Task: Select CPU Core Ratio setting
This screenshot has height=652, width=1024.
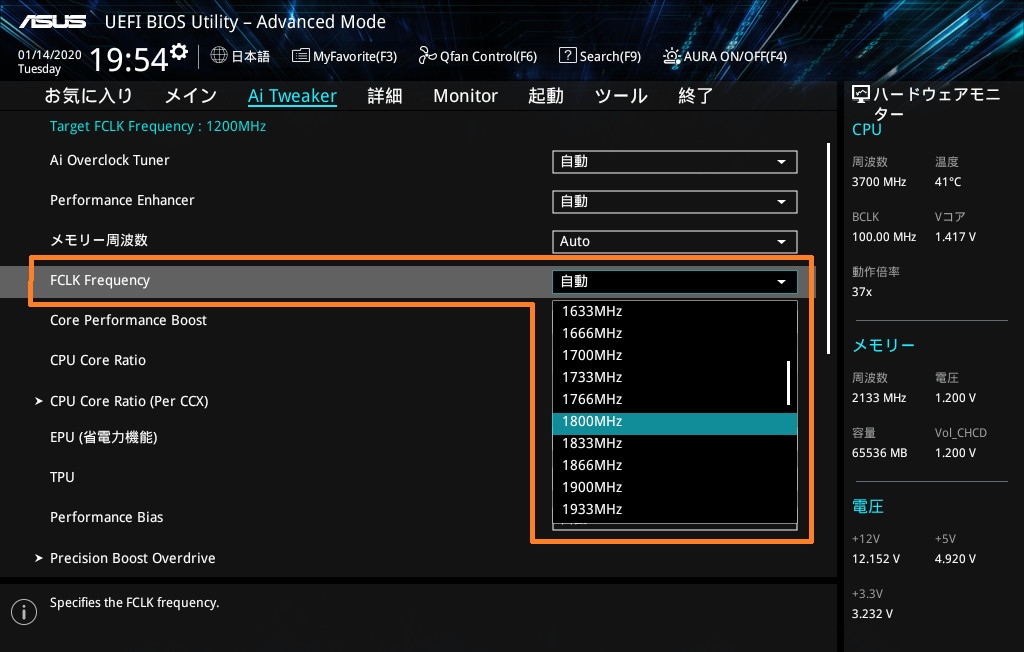Action: click(98, 360)
